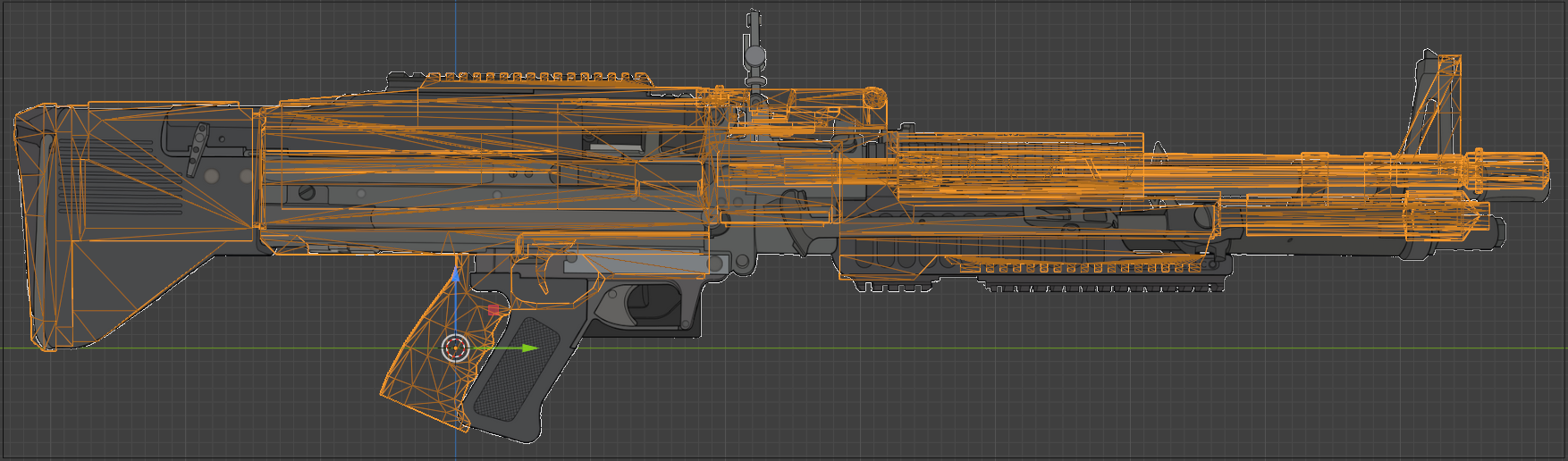
Task: Click the green Y-axis move gizmo arrow
Action: click(529, 348)
